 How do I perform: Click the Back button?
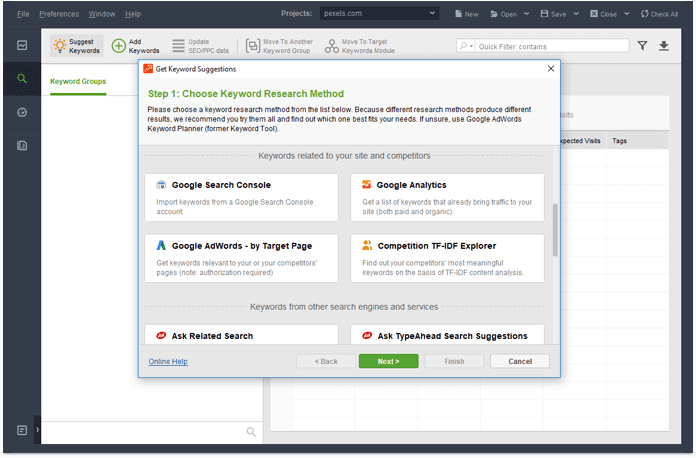[326, 361]
